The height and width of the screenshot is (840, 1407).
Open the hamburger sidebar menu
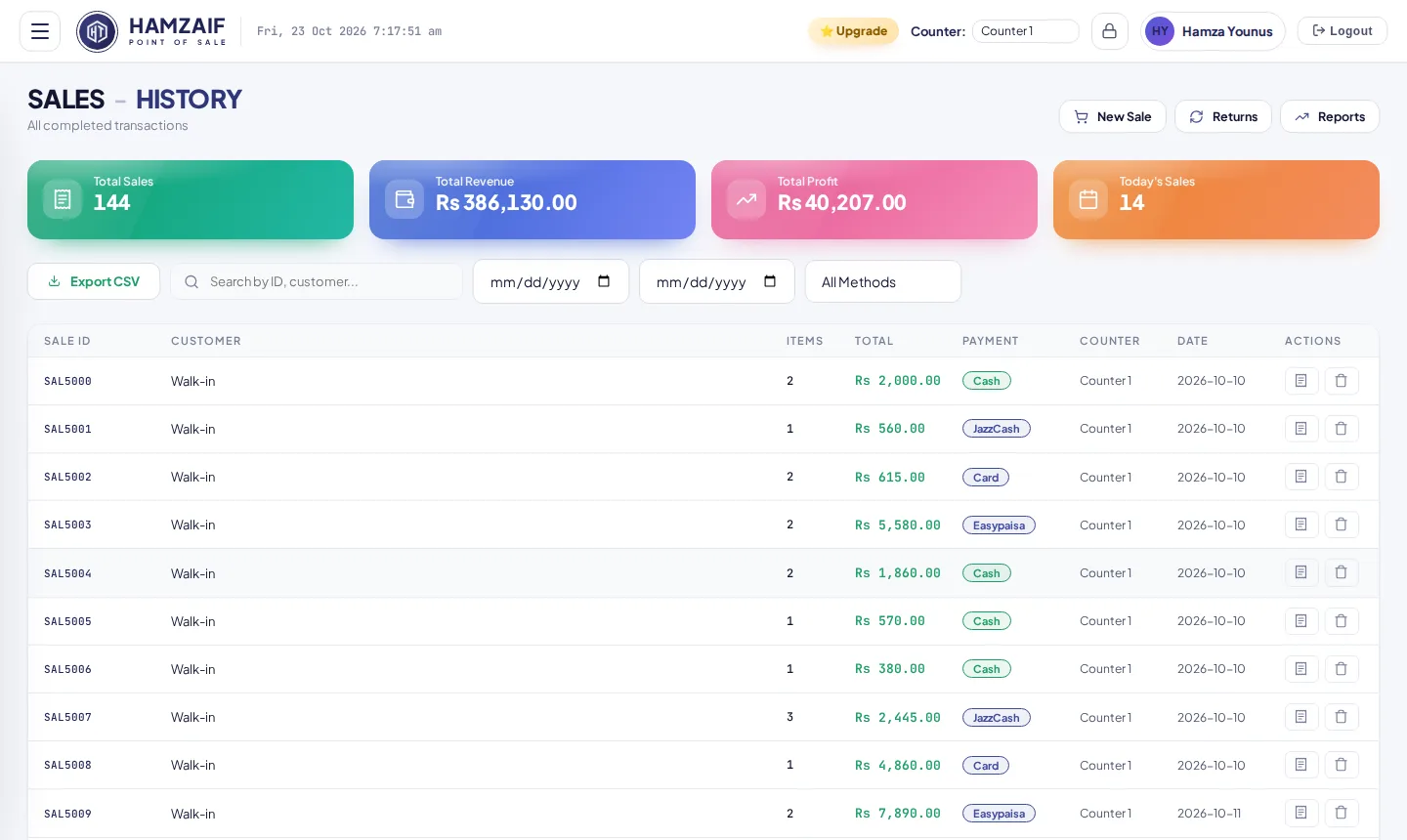pos(40,31)
